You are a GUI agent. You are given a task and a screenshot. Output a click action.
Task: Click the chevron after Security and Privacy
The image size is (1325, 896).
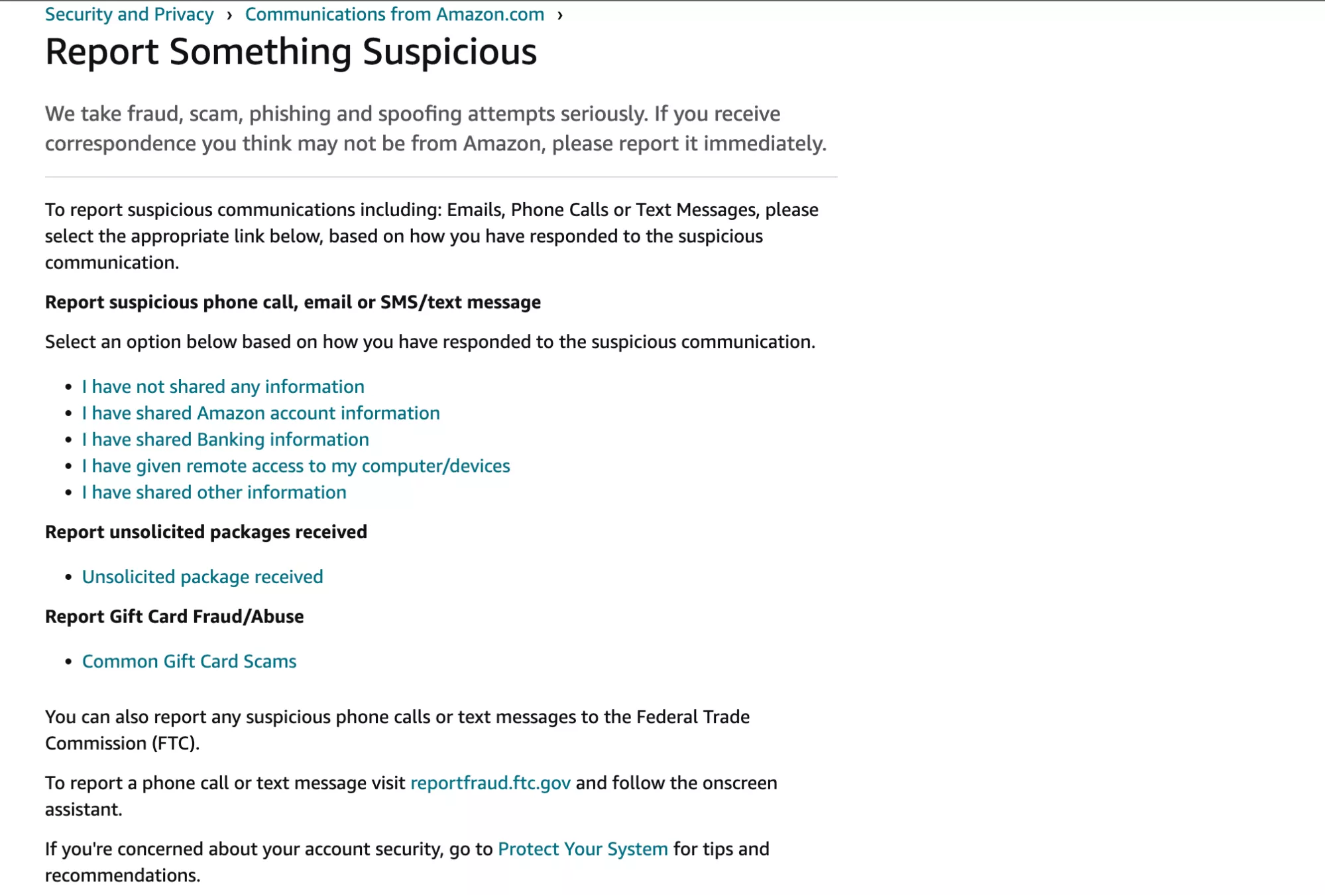tap(229, 15)
